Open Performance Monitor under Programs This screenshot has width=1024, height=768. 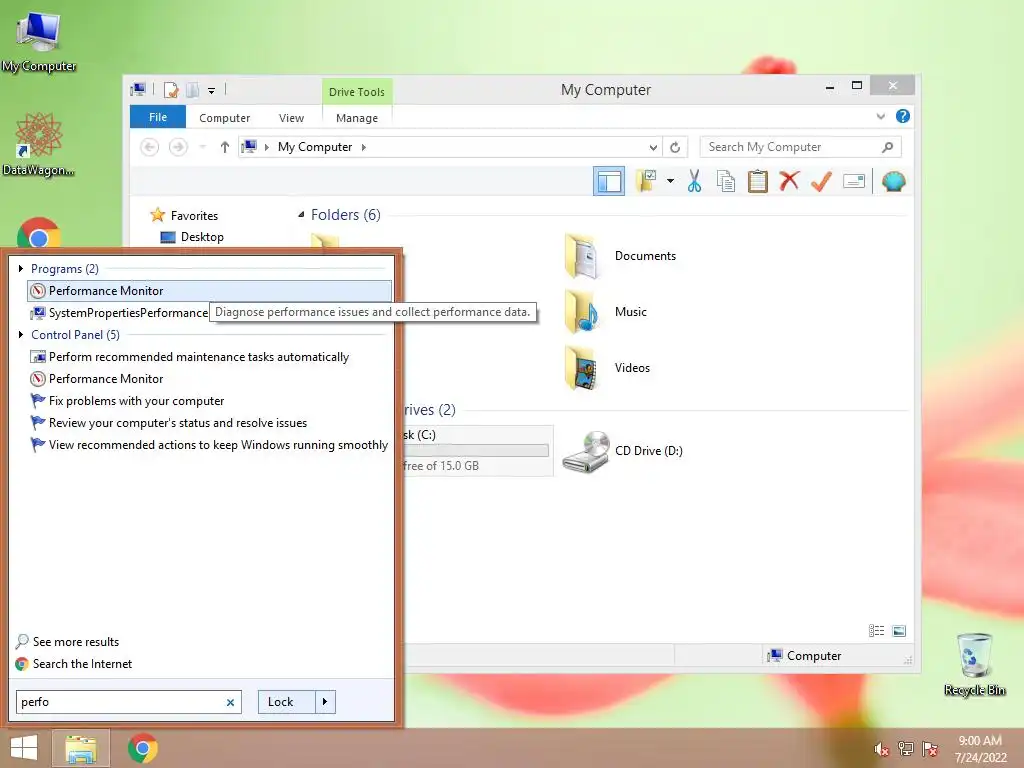coord(210,291)
